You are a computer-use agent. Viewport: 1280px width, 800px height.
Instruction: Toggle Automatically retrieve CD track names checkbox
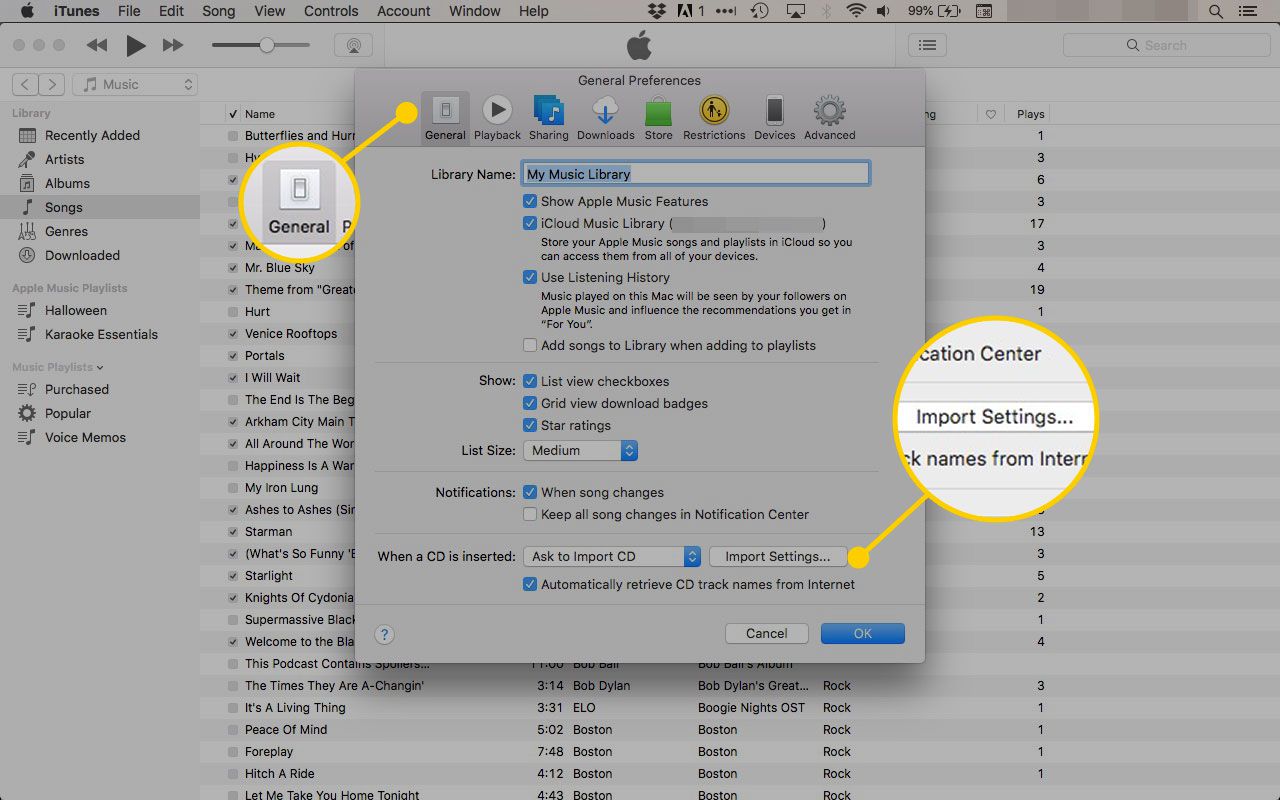[530, 584]
